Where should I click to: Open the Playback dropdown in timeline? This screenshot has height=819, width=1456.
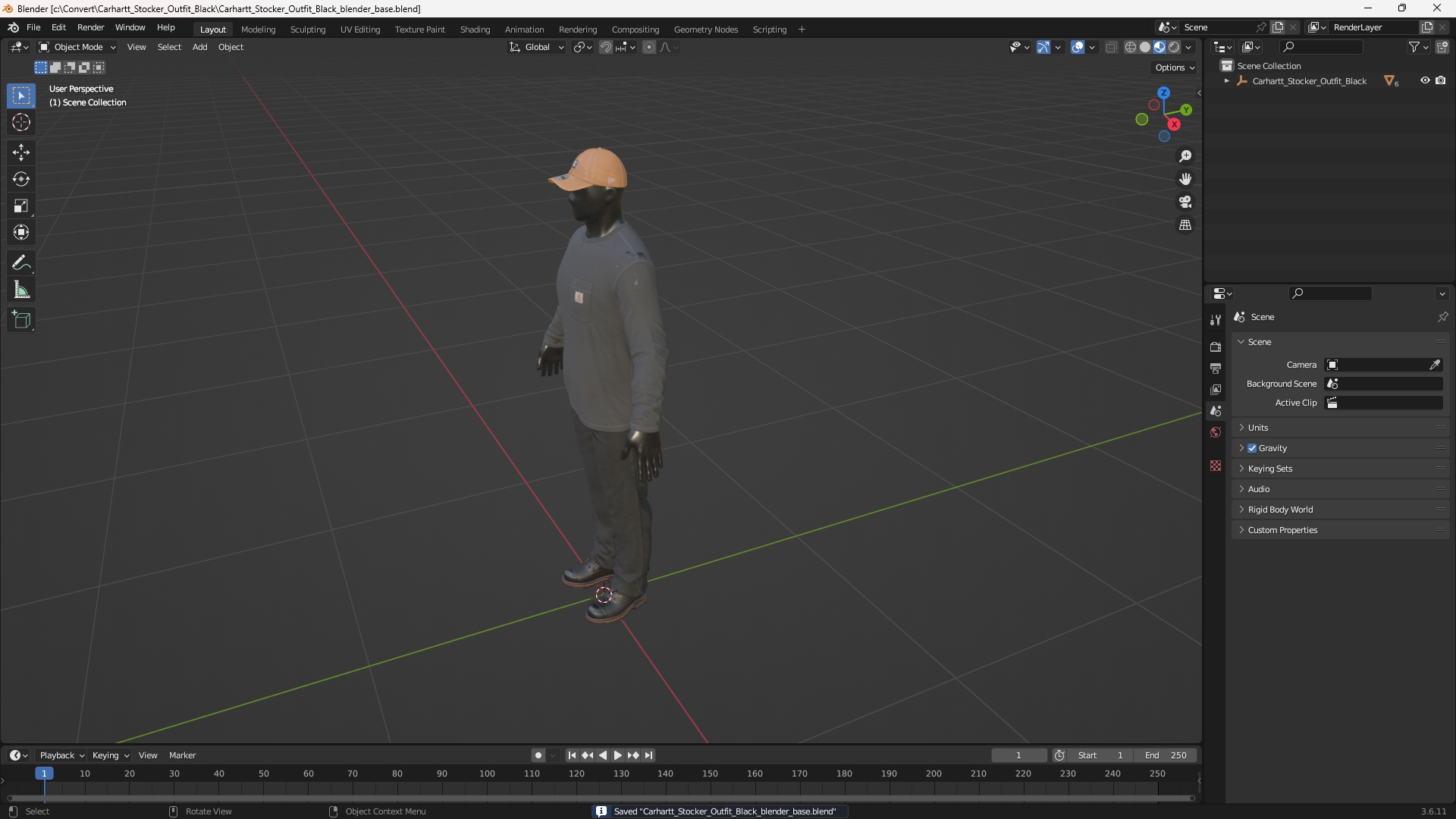click(61, 755)
